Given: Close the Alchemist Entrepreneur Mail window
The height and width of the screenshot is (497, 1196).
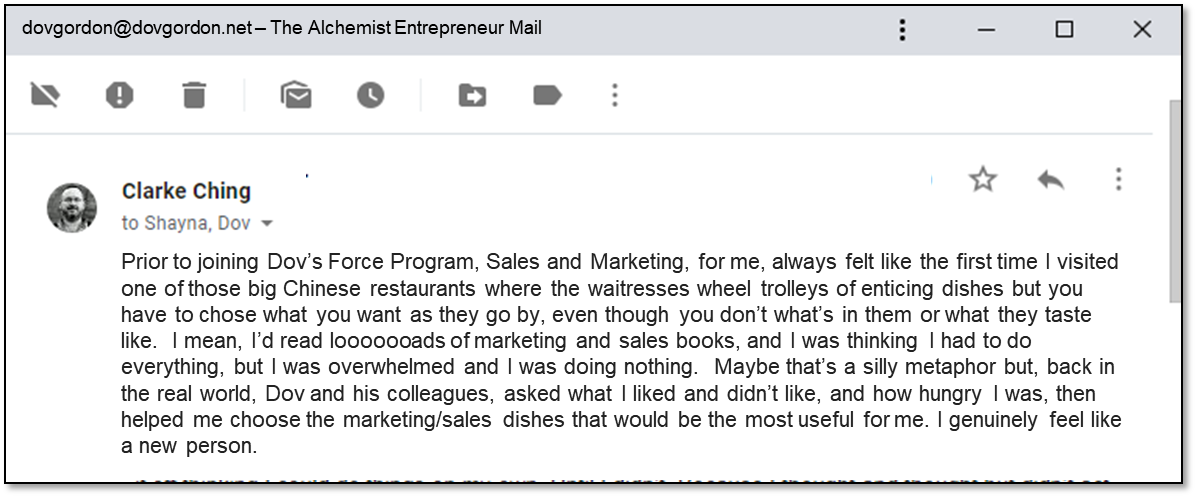Looking at the screenshot, I should click(1142, 29).
